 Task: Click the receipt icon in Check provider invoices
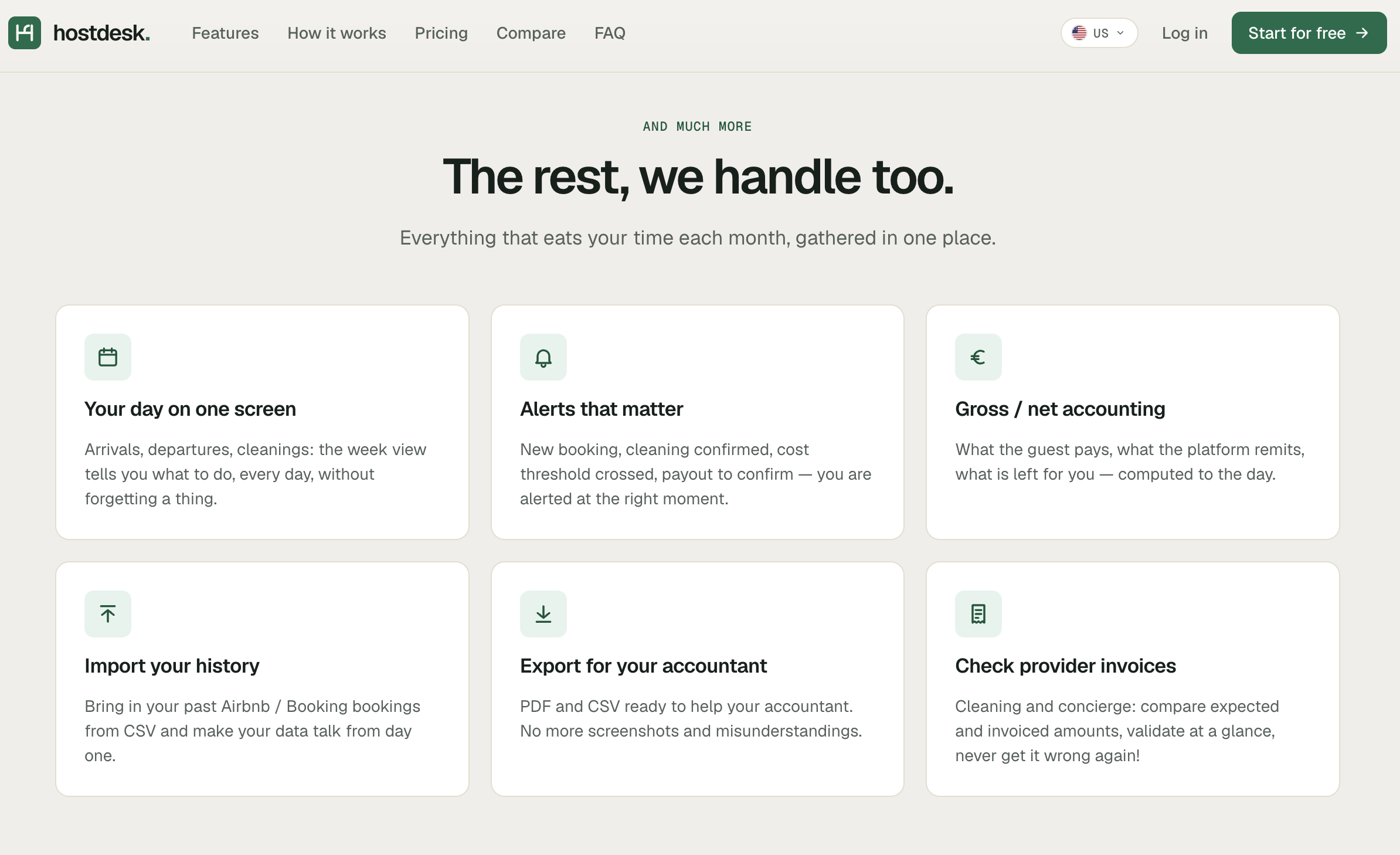click(978, 614)
